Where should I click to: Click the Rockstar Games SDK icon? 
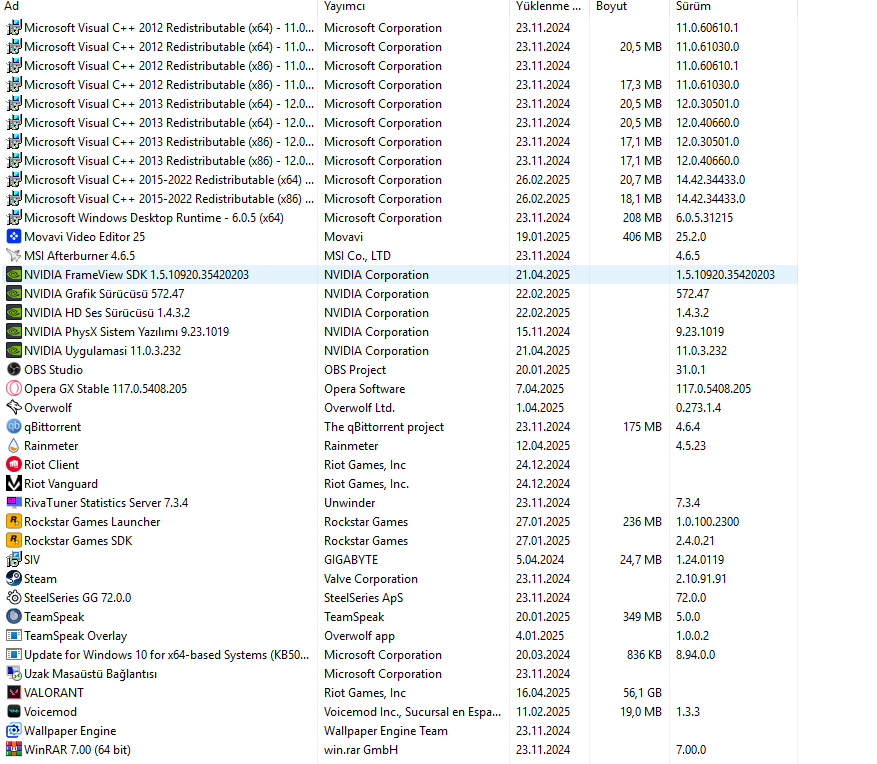click(x=13, y=541)
